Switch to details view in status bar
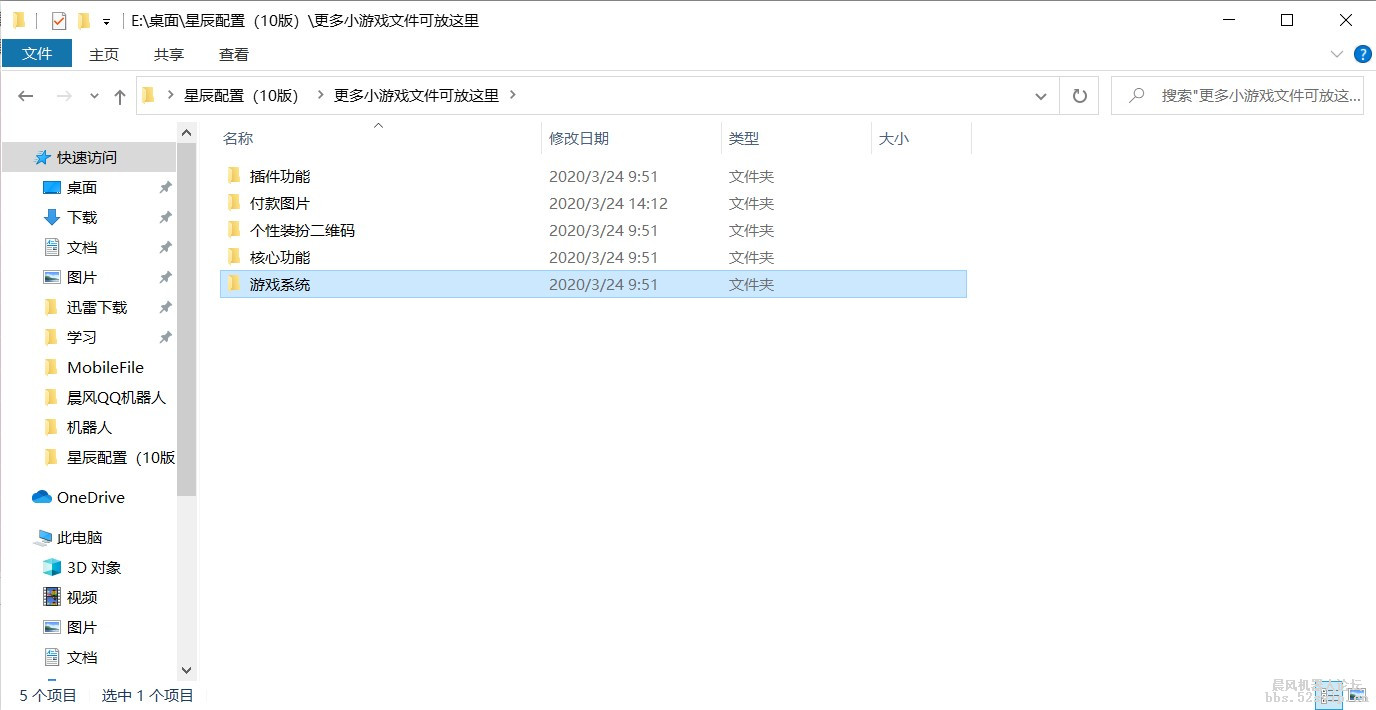Viewport: 1376px width, 710px height. click(1330, 694)
